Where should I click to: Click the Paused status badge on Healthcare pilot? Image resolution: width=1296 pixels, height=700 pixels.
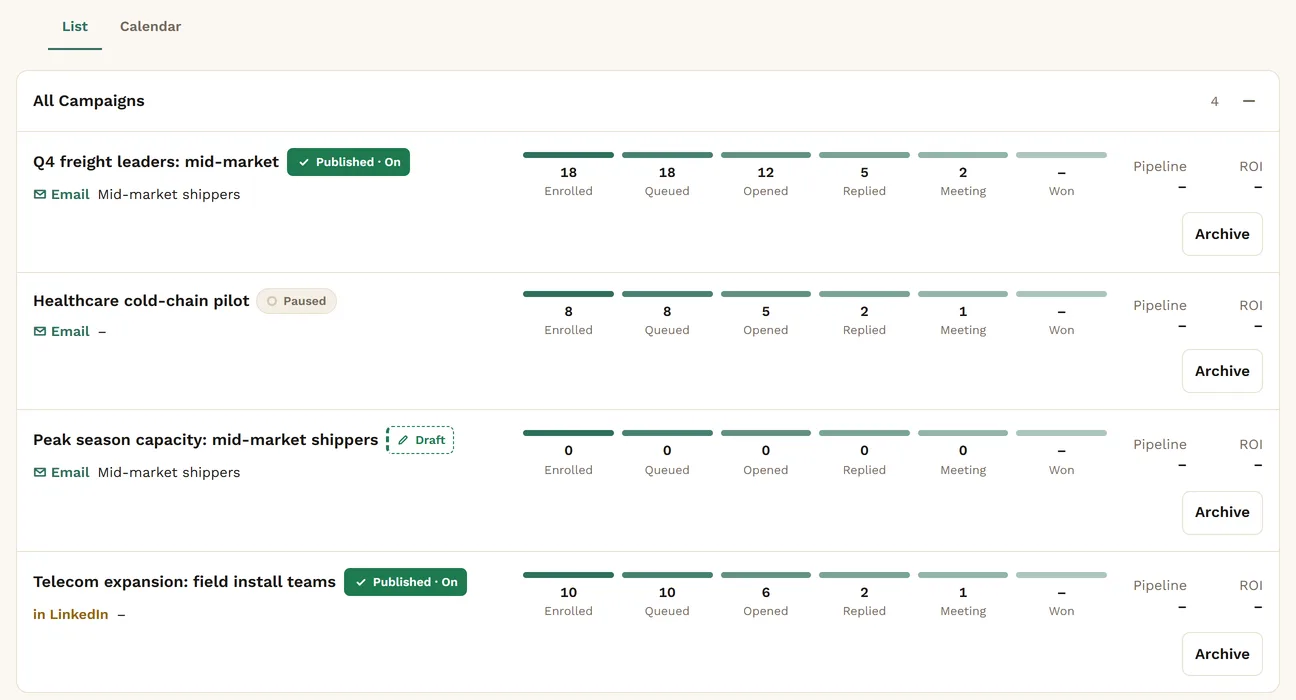(x=296, y=301)
